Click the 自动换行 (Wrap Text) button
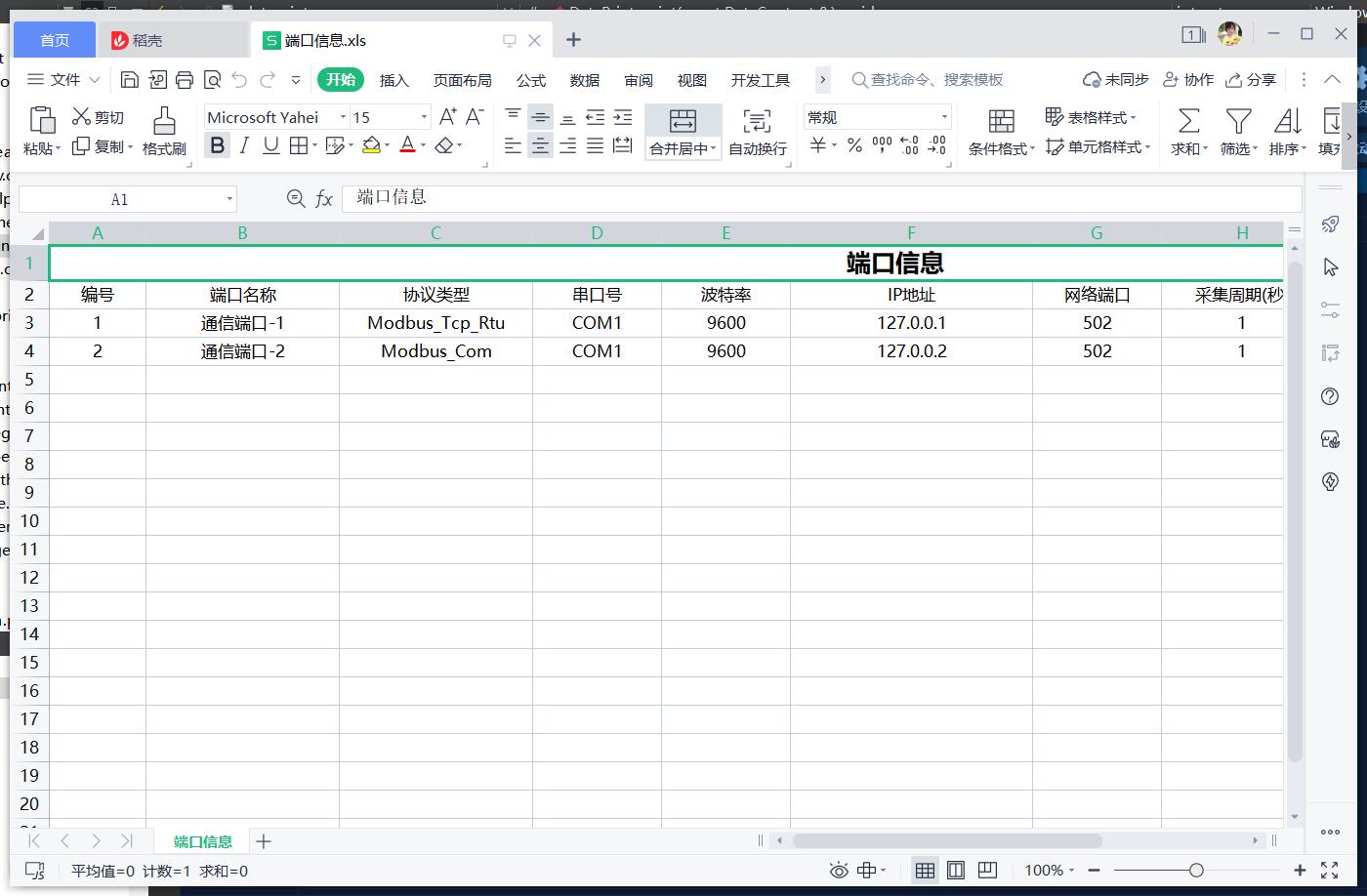1367x896 pixels. click(757, 132)
